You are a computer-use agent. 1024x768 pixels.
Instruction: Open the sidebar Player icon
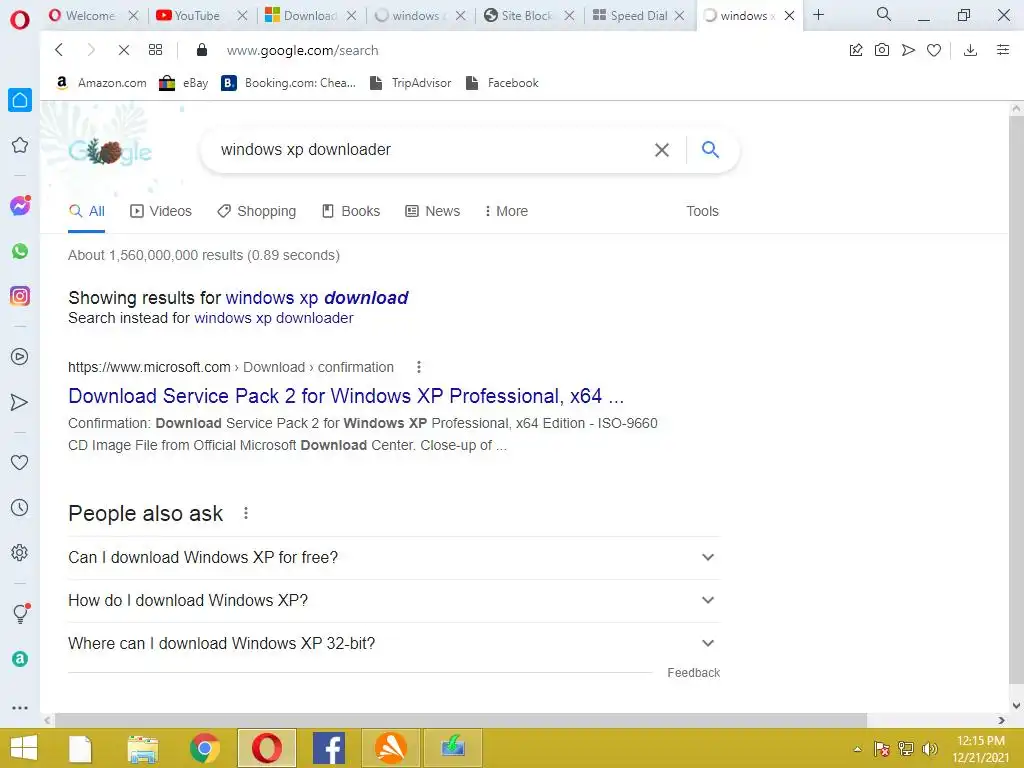20,357
